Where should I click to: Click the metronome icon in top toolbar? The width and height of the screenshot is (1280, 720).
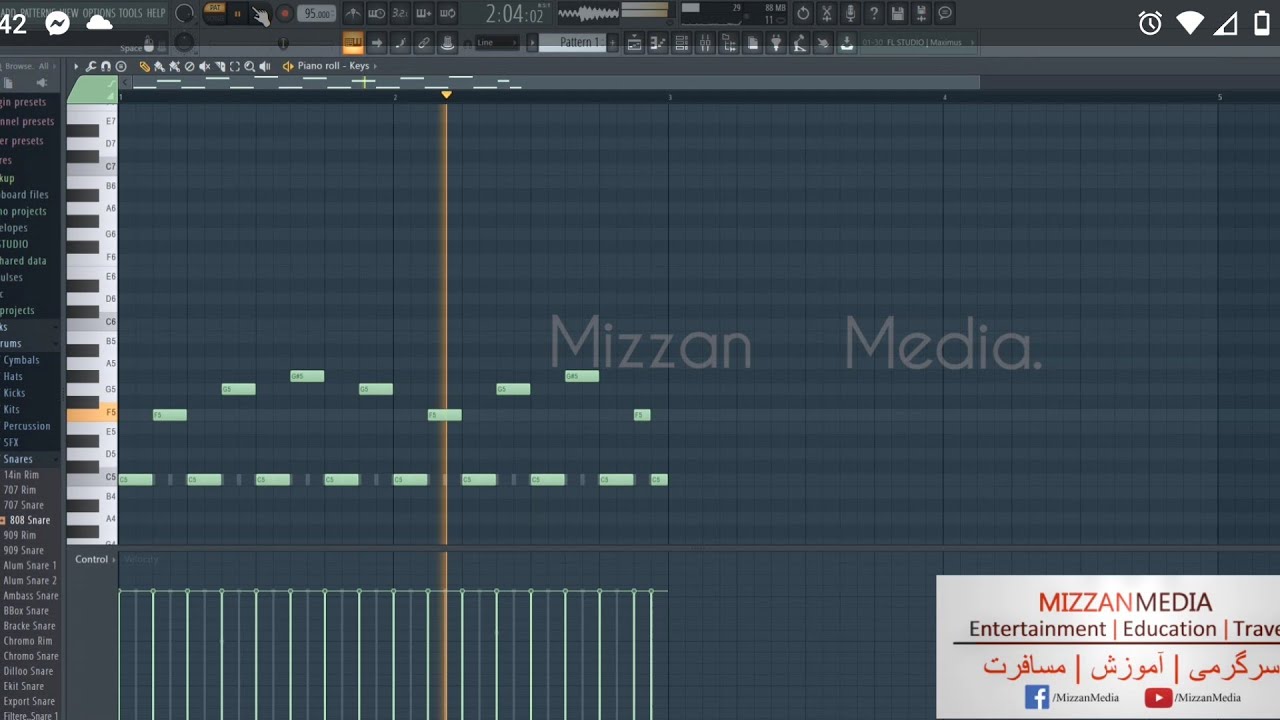pyautogui.click(x=353, y=13)
